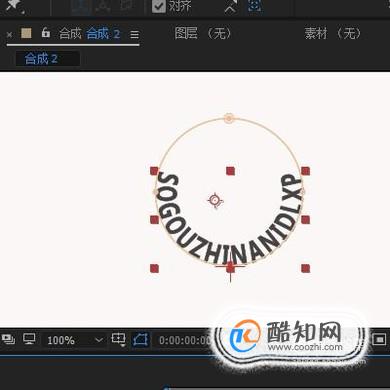Select the snap bounding box icon
This screenshot has width=390, height=390.
pos(255,6)
